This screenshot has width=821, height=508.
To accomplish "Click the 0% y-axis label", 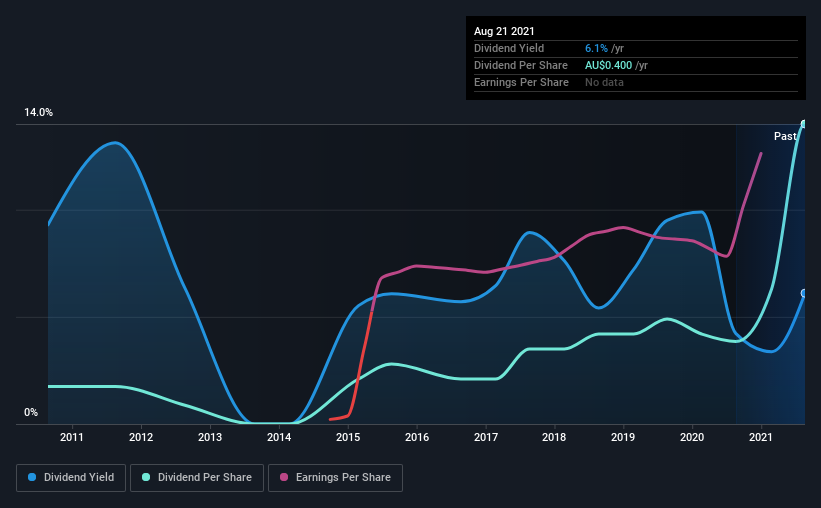I will point(31,413).
